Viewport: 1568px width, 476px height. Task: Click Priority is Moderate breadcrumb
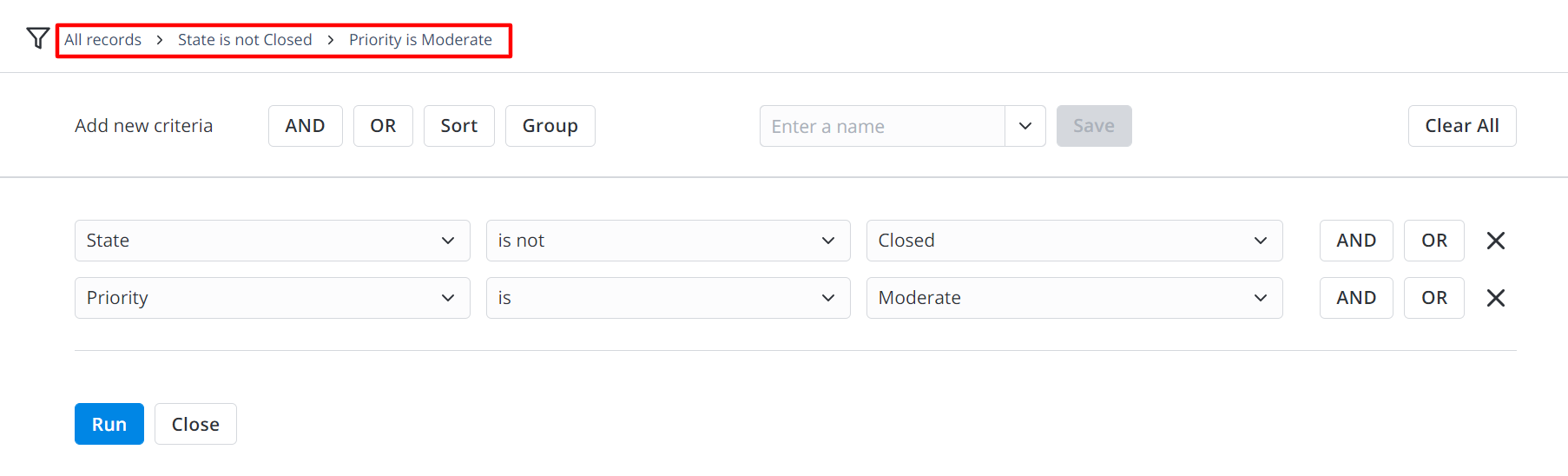420,40
